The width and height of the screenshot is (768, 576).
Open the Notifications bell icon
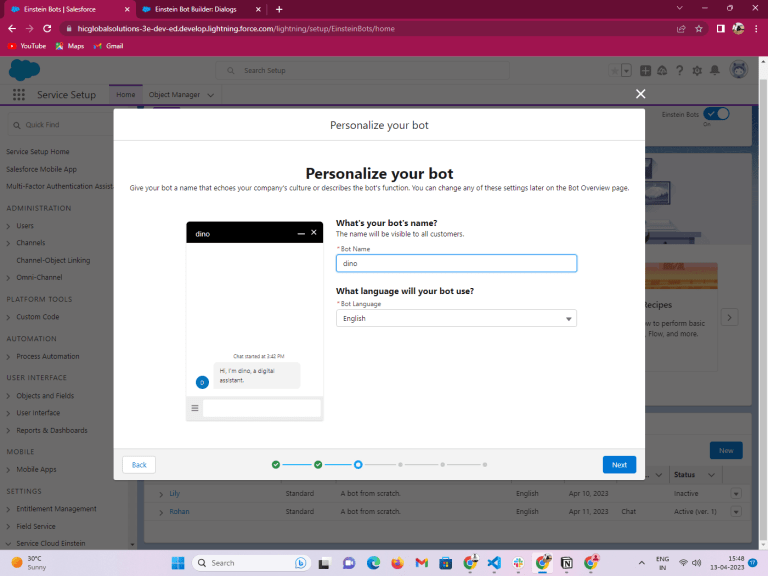(x=715, y=71)
